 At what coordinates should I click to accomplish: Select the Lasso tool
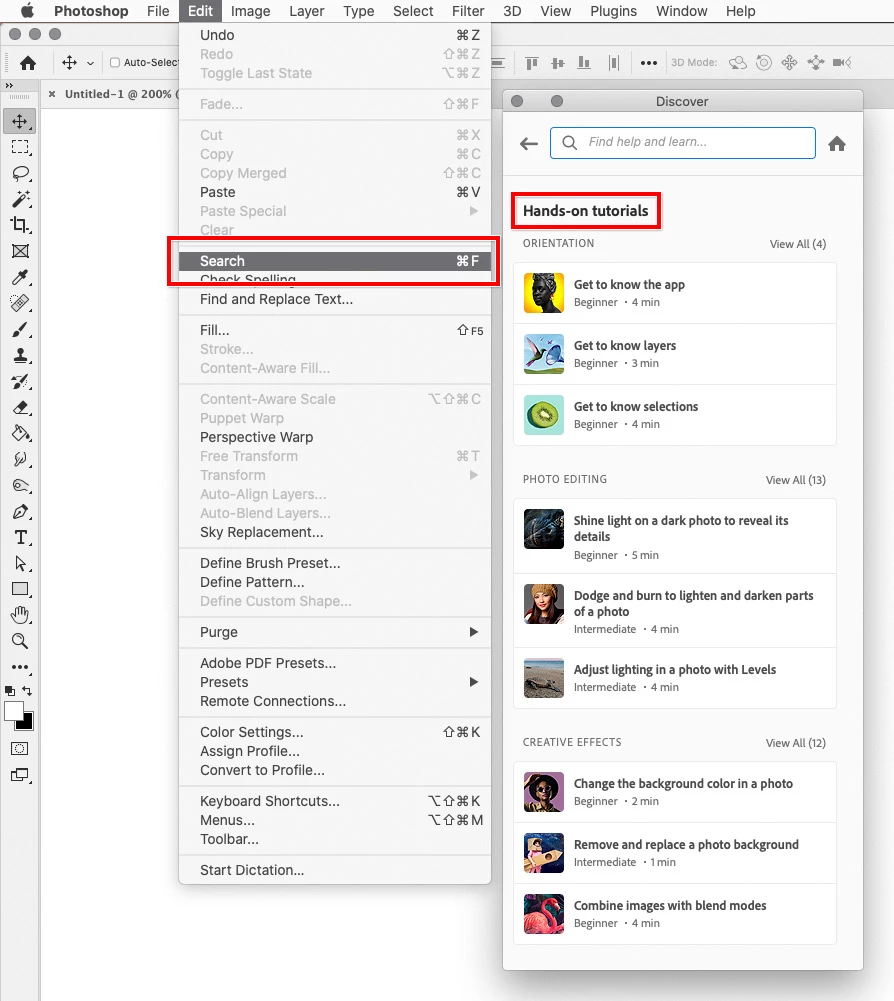click(20, 174)
